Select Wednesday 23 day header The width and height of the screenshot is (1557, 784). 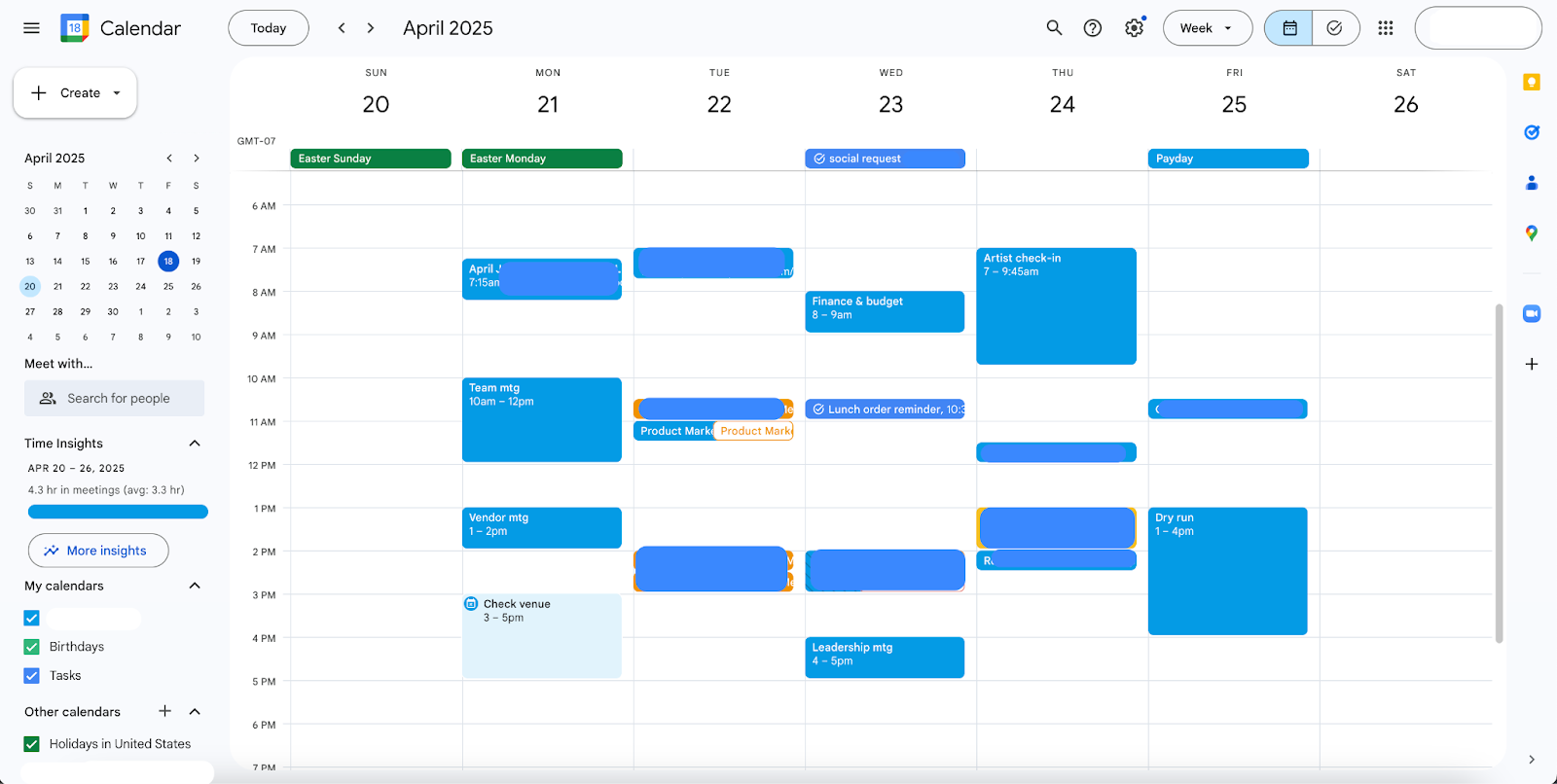pyautogui.click(x=891, y=104)
